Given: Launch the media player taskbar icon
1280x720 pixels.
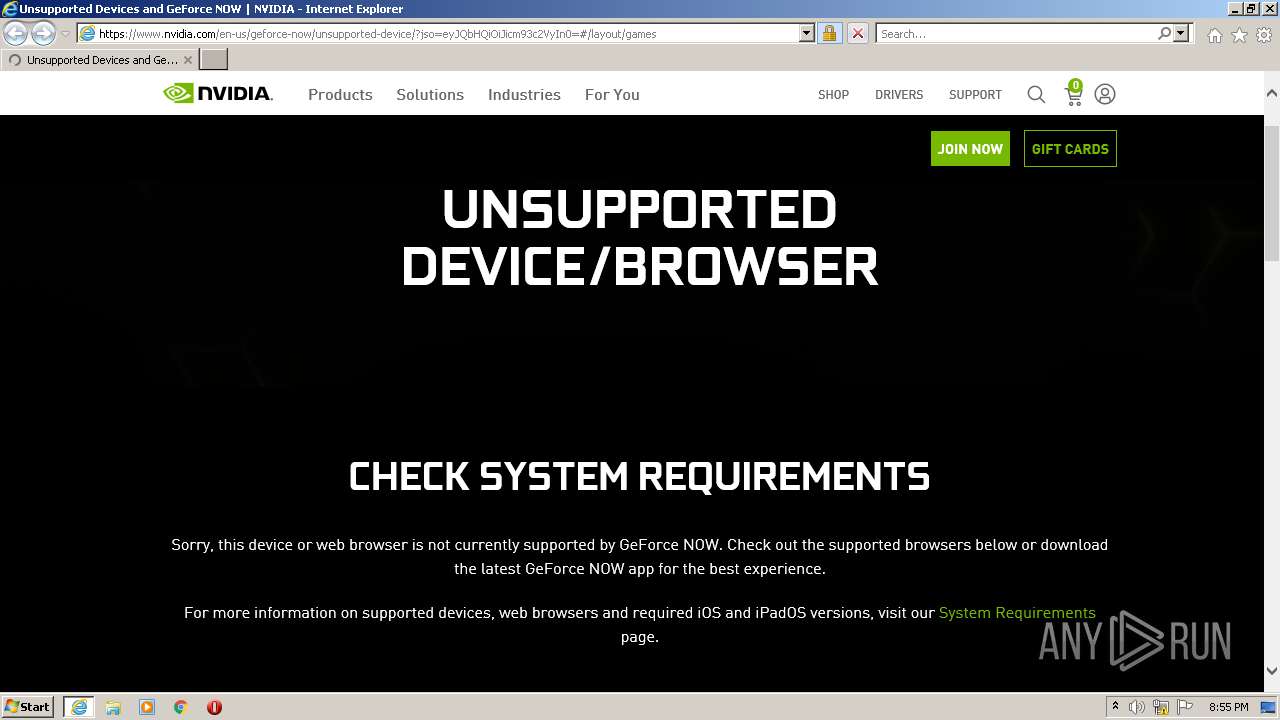Looking at the screenshot, I should point(147,707).
